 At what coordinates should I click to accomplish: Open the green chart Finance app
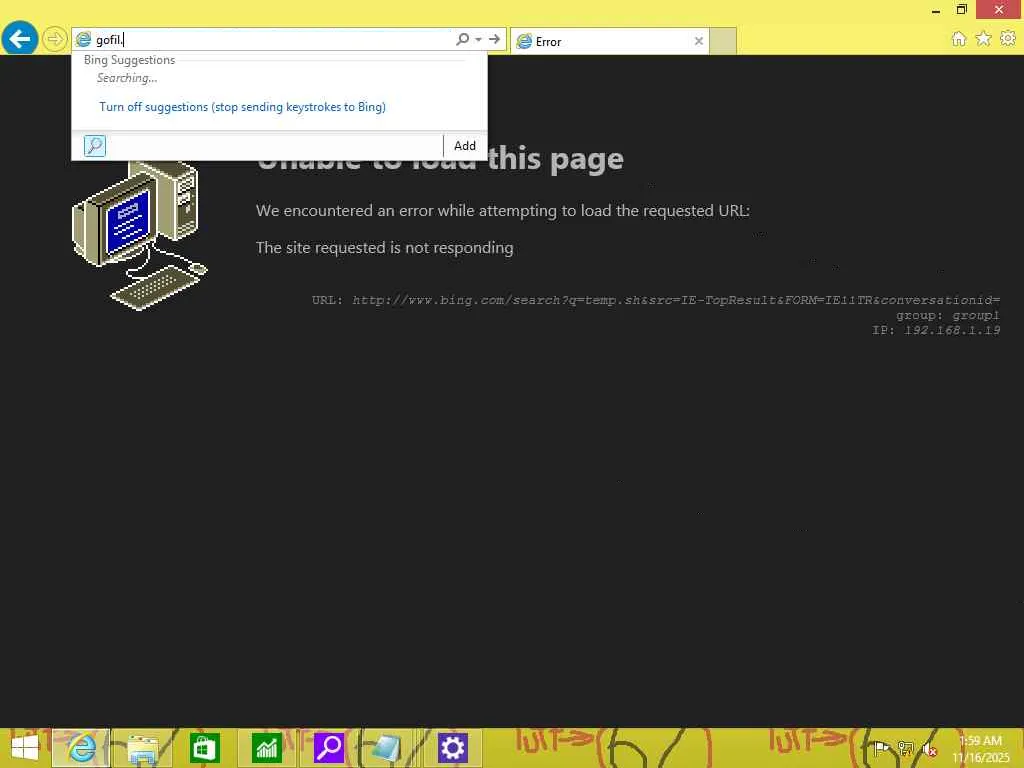coord(266,748)
